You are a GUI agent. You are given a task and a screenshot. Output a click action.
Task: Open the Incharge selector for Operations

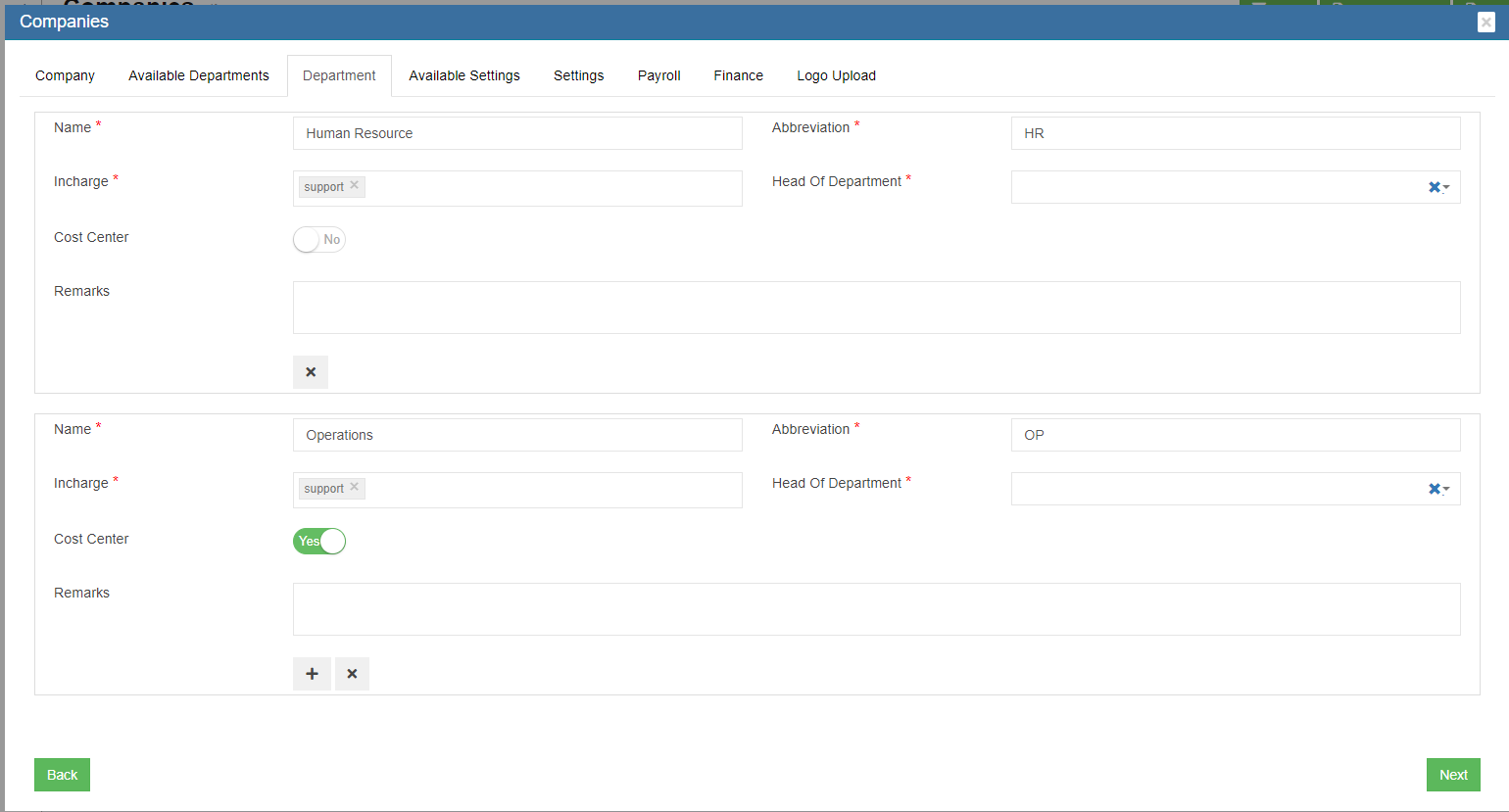coord(549,490)
